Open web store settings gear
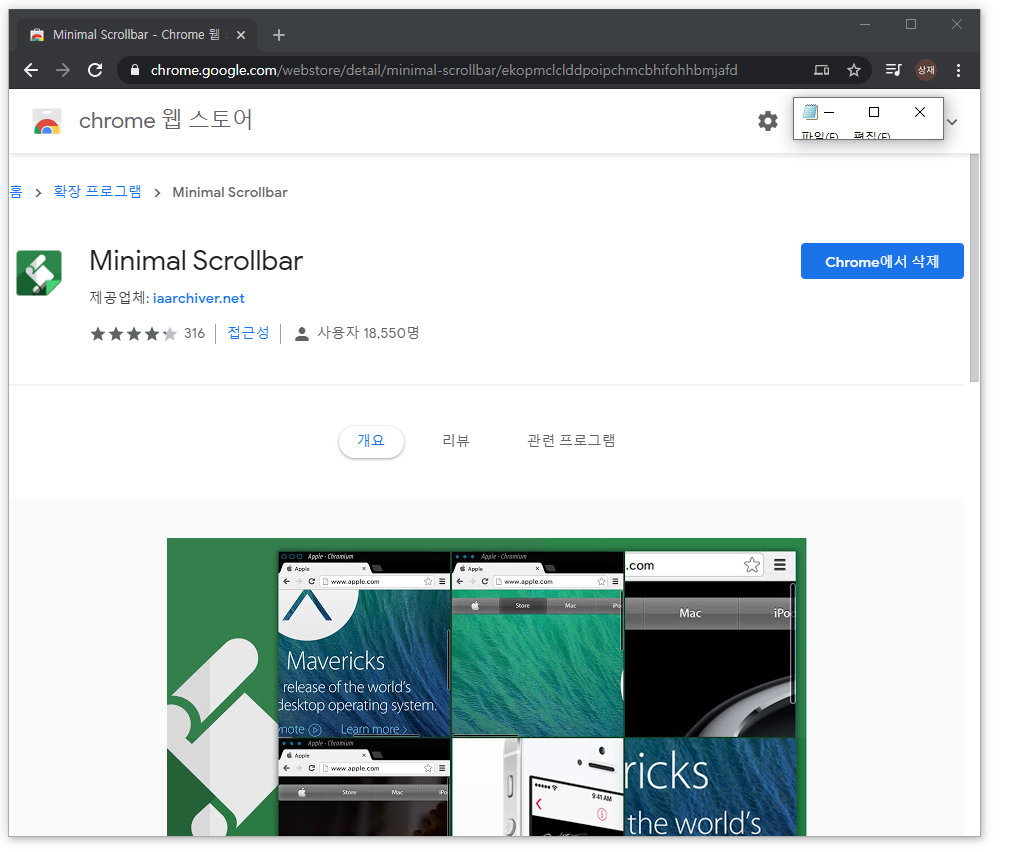This screenshot has width=1010, height=852. (767, 121)
